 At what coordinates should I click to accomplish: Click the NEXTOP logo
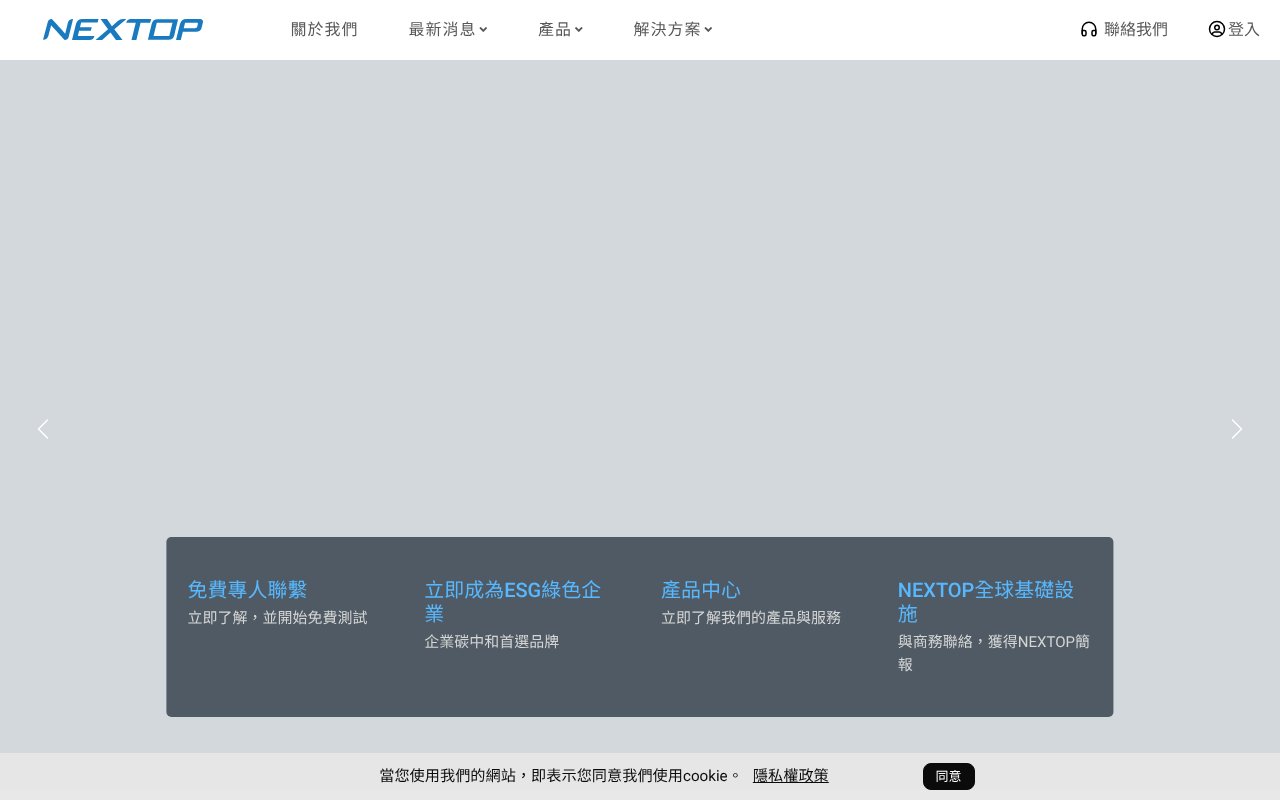pos(122,29)
